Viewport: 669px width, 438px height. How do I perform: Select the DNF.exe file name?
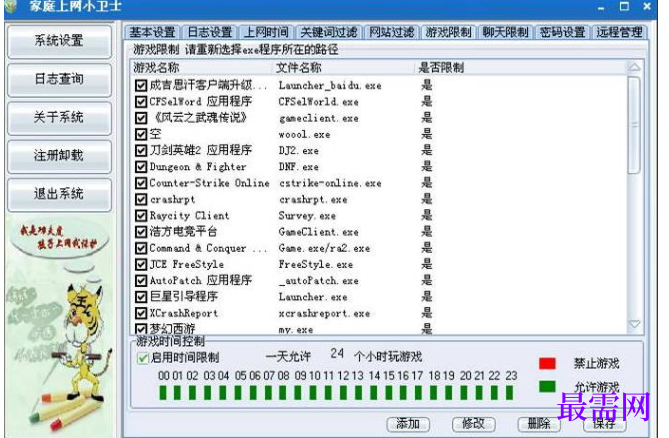pyautogui.click(x=299, y=167)
